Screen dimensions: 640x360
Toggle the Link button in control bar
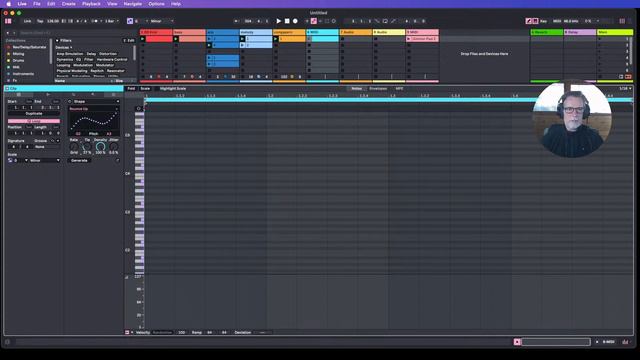coord(27,21)
